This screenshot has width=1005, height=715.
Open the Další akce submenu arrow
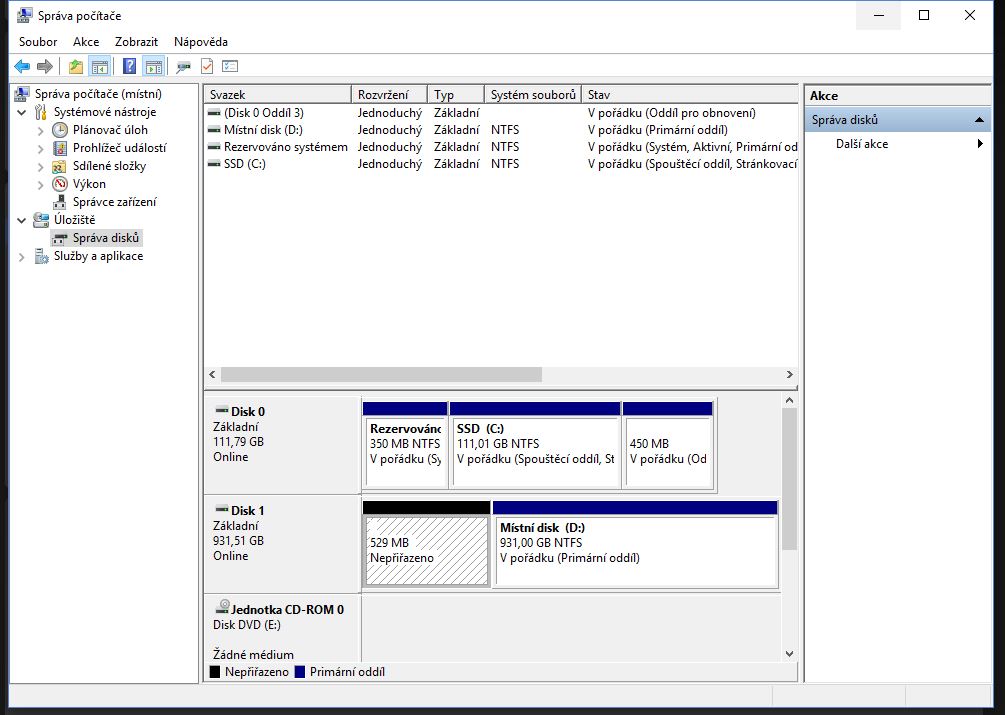[980, 144]
